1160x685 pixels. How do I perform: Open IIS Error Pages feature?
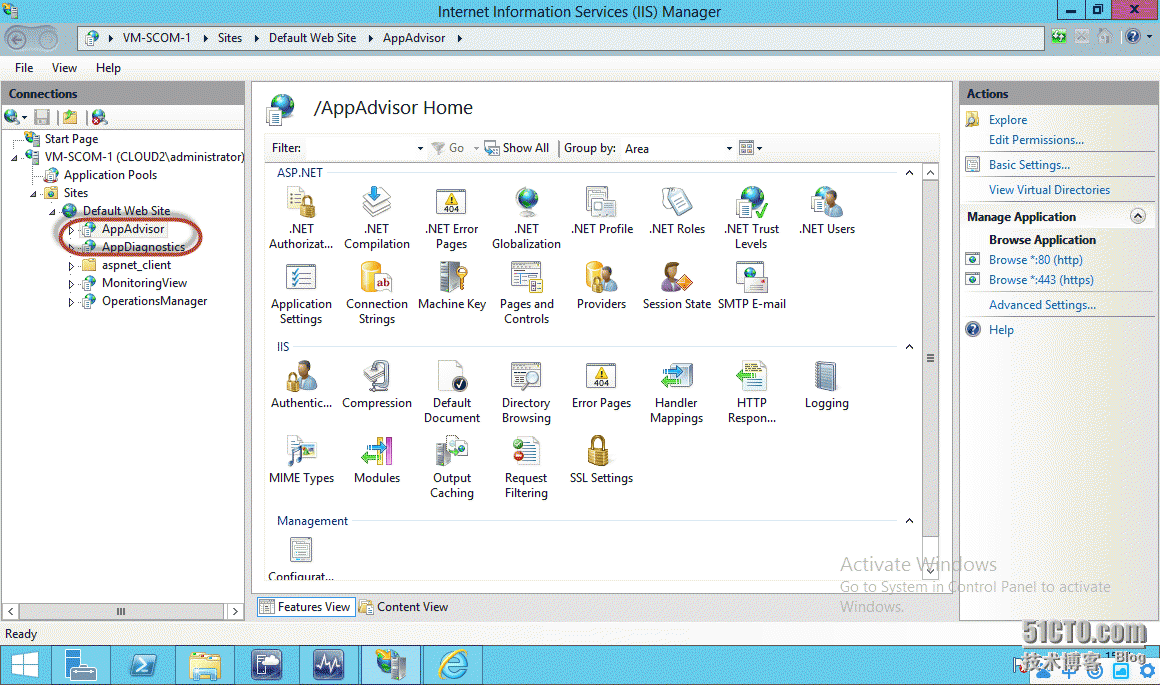coord(601,385)
